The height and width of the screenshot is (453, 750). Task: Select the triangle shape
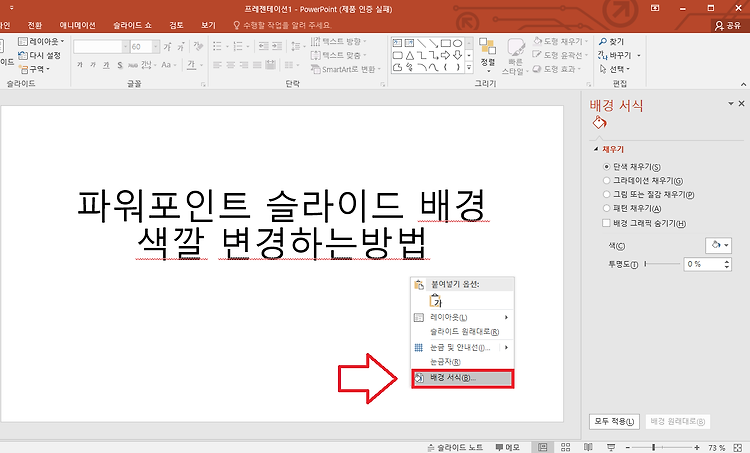click(x=409, y=55)
